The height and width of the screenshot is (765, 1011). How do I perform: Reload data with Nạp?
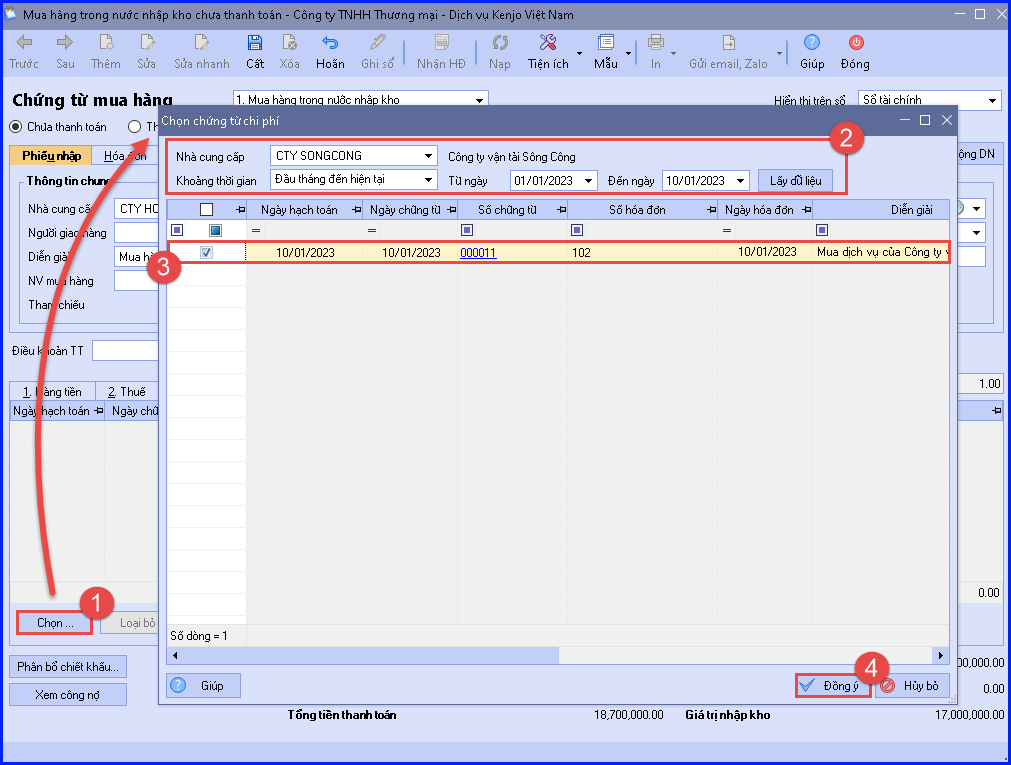click(x=500, y=52)
